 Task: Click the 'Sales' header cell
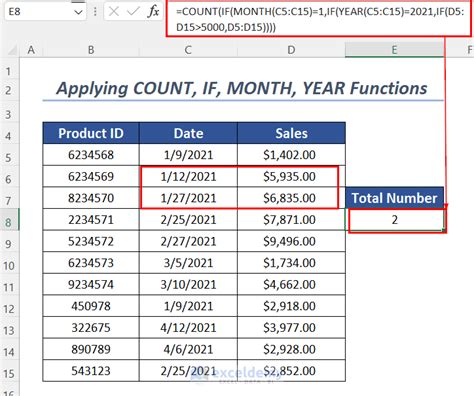(291, 133)
